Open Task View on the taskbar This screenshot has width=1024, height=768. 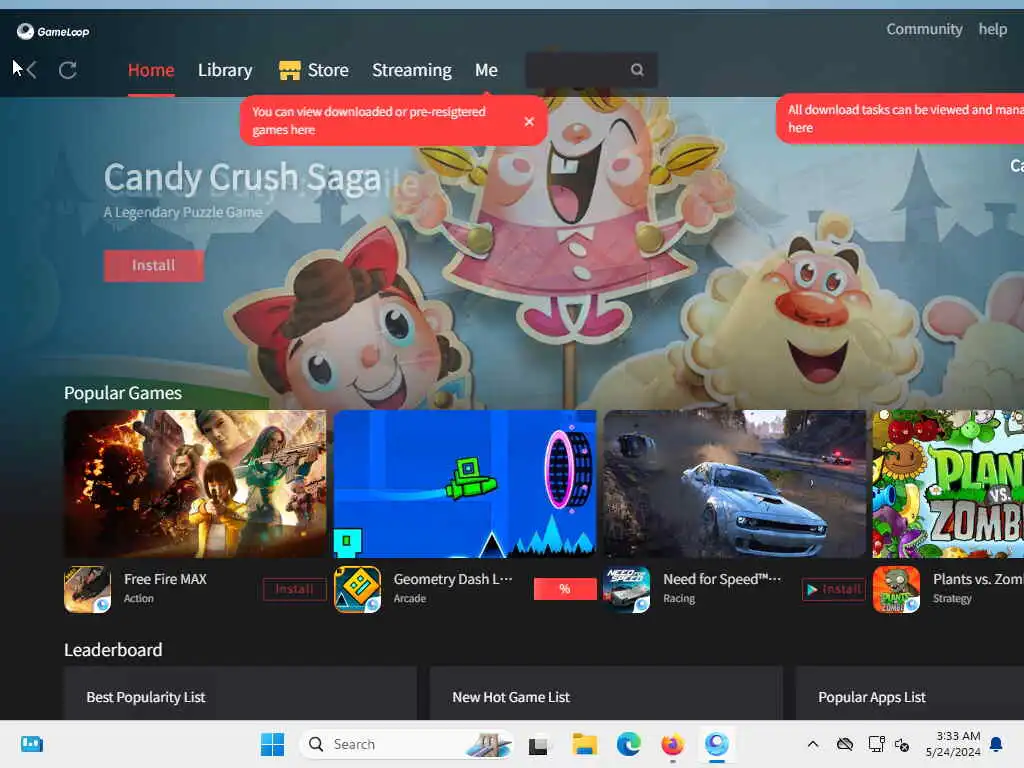coord(538,744)
